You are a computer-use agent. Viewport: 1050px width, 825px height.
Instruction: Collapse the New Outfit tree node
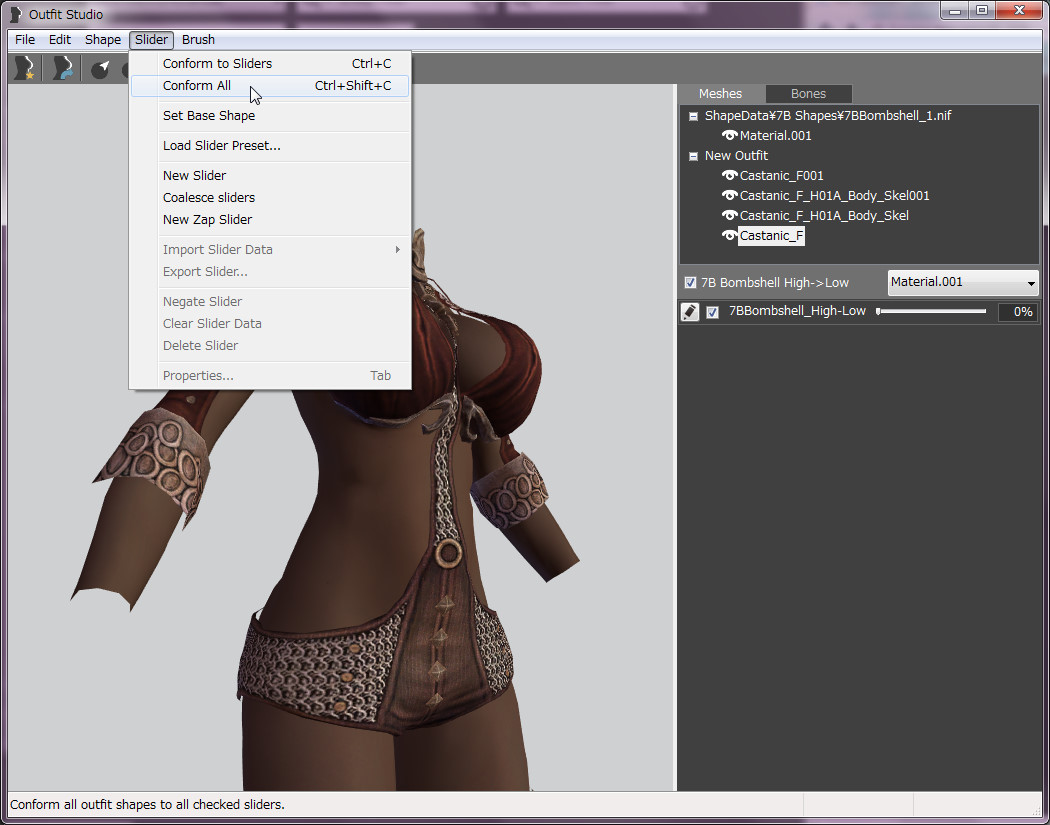[x=693, y=156]
